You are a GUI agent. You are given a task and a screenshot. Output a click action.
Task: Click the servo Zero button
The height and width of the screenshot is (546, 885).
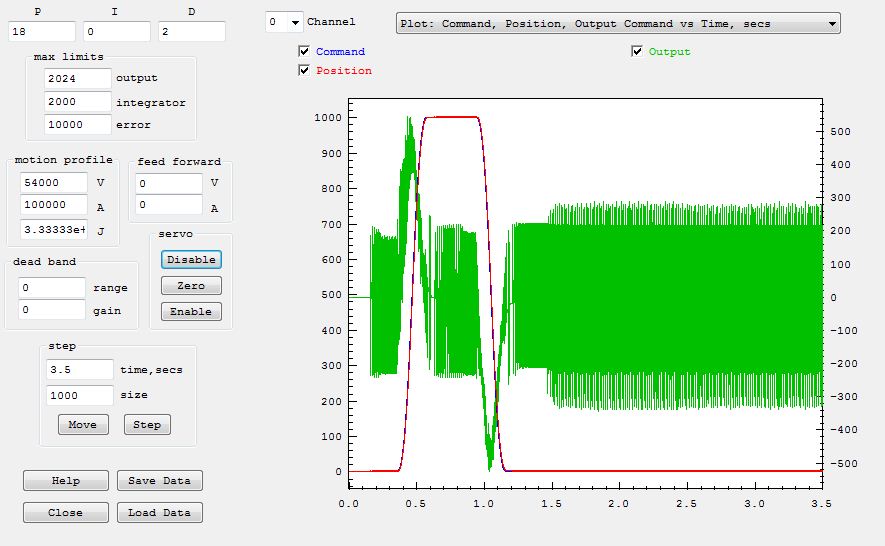(x=191, y=285)
